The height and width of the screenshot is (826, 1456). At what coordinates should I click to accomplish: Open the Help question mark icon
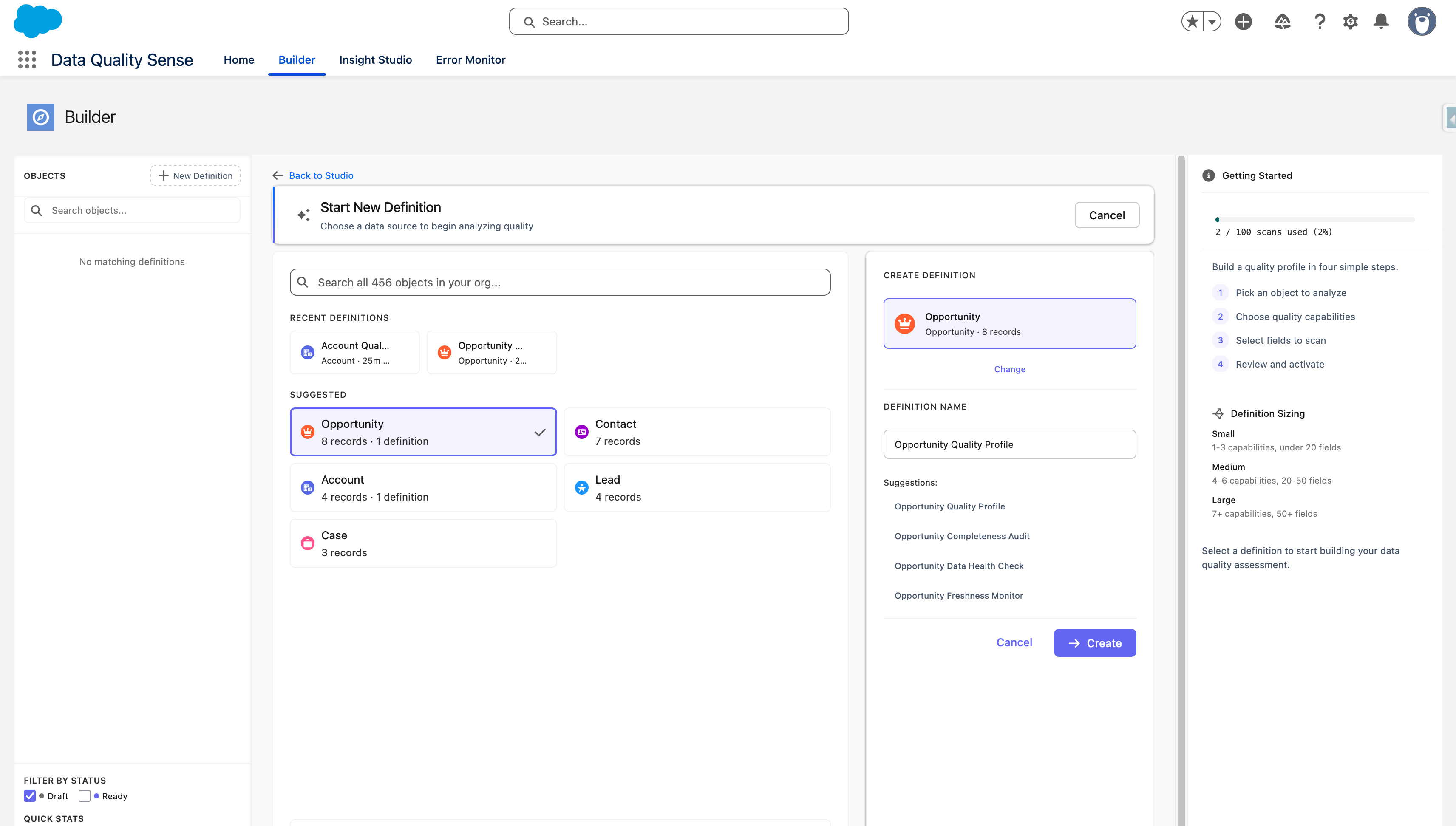(x=1320, y=22)
